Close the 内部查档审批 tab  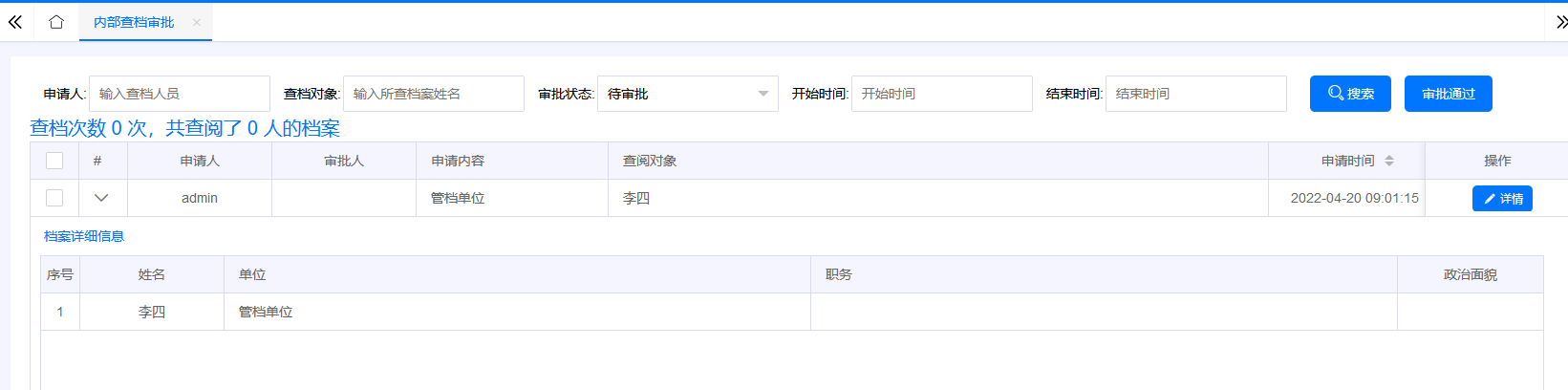pos(197,22)
